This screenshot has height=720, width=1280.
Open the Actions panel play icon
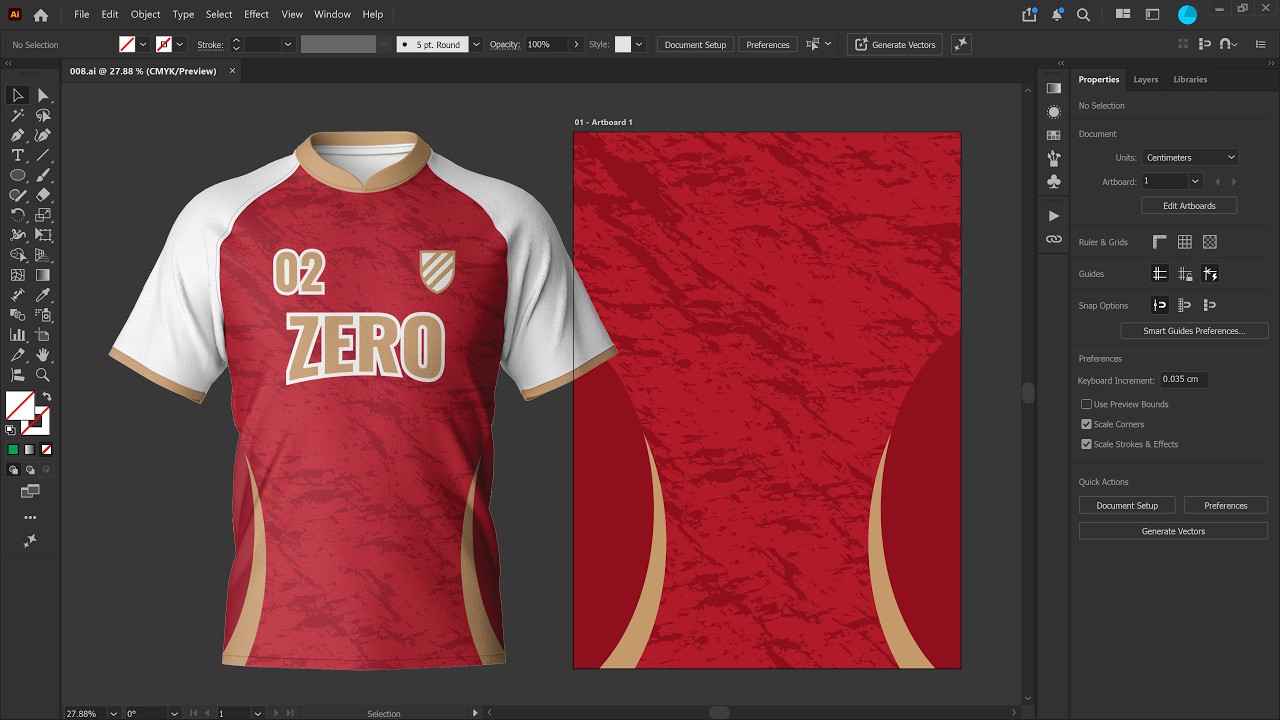pos(1053,216)
